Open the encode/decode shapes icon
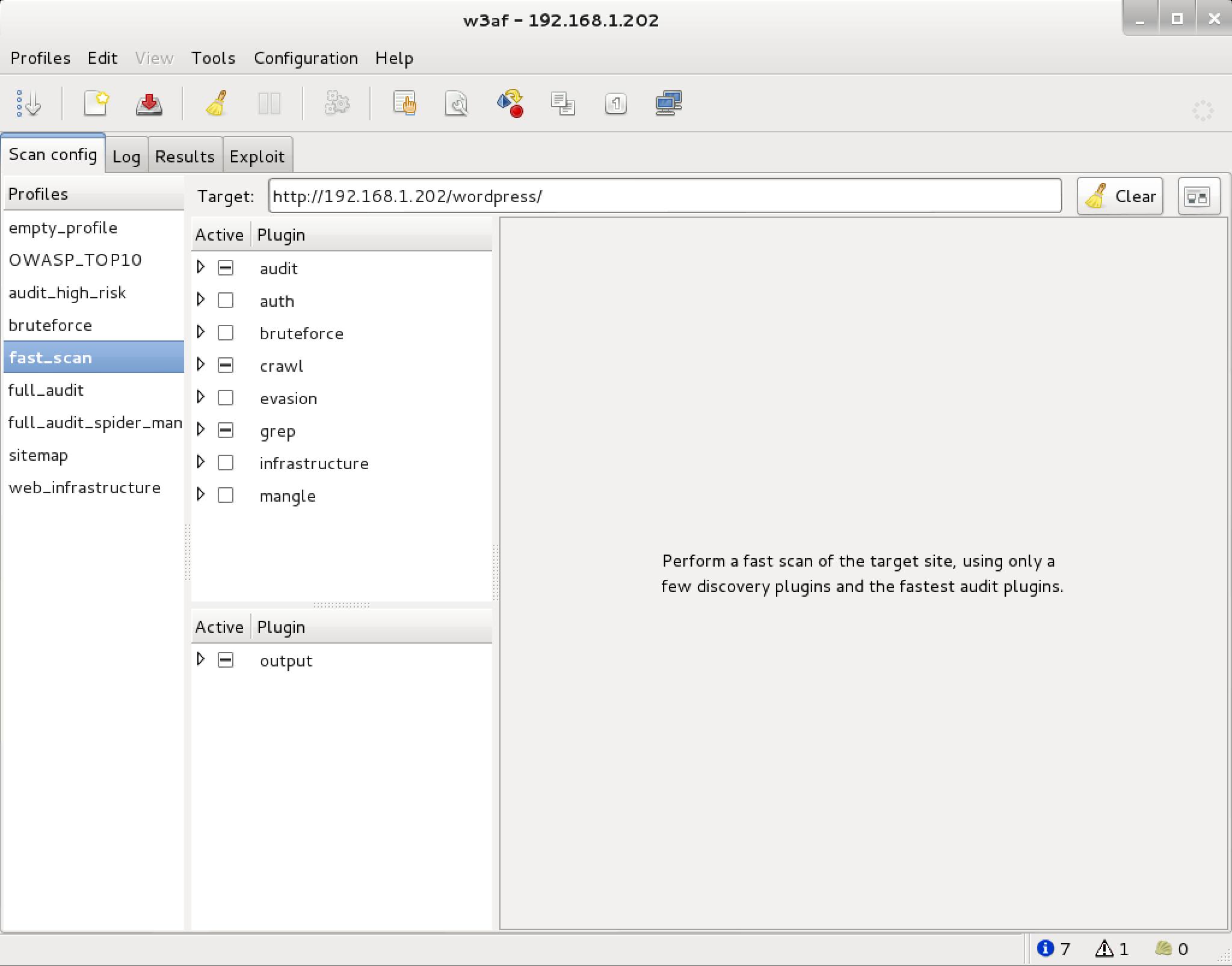The width and height of the screenshot is (1232, 966). pos(510,103)
